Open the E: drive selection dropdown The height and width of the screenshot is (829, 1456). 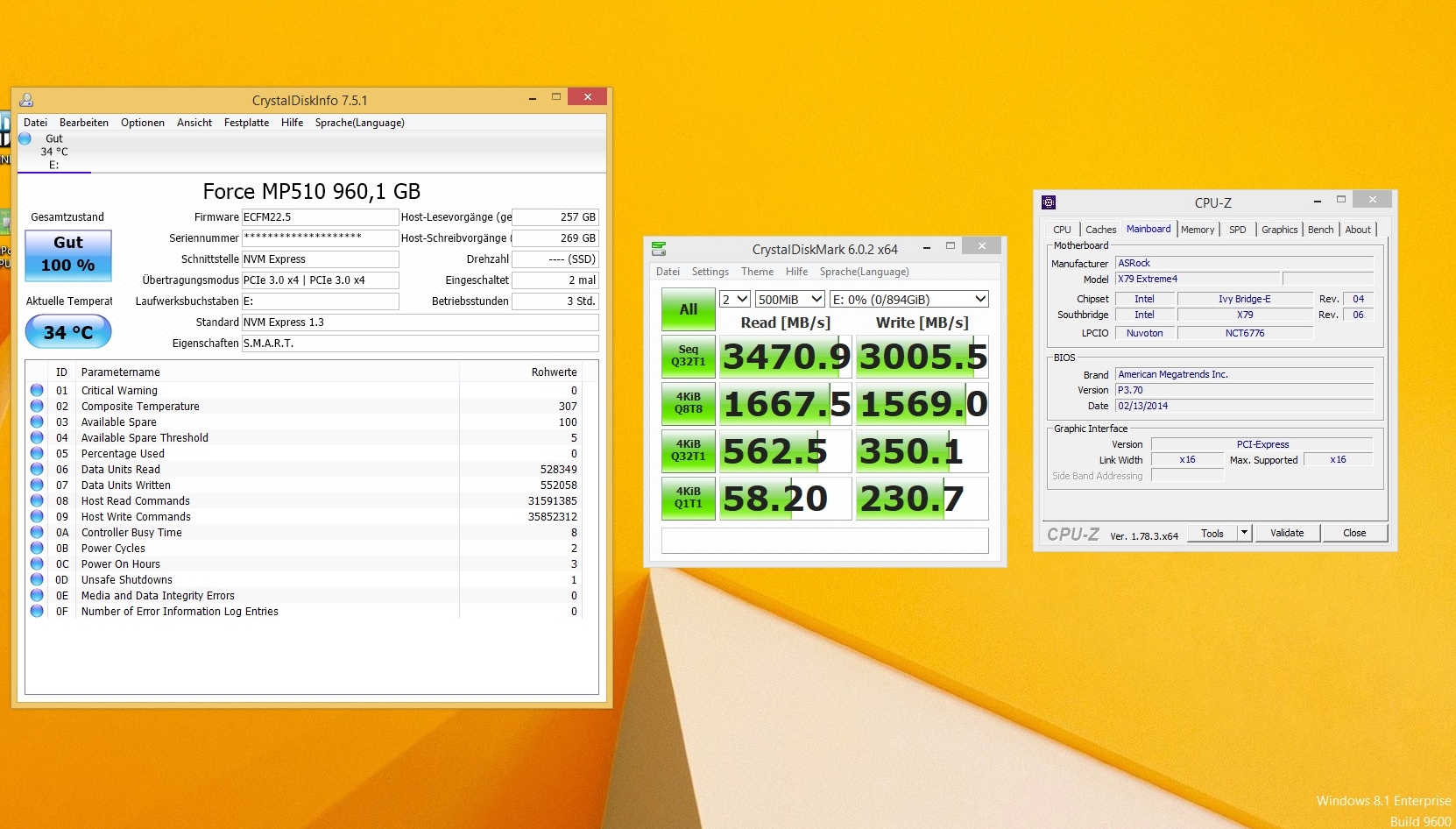coord(908,299)
